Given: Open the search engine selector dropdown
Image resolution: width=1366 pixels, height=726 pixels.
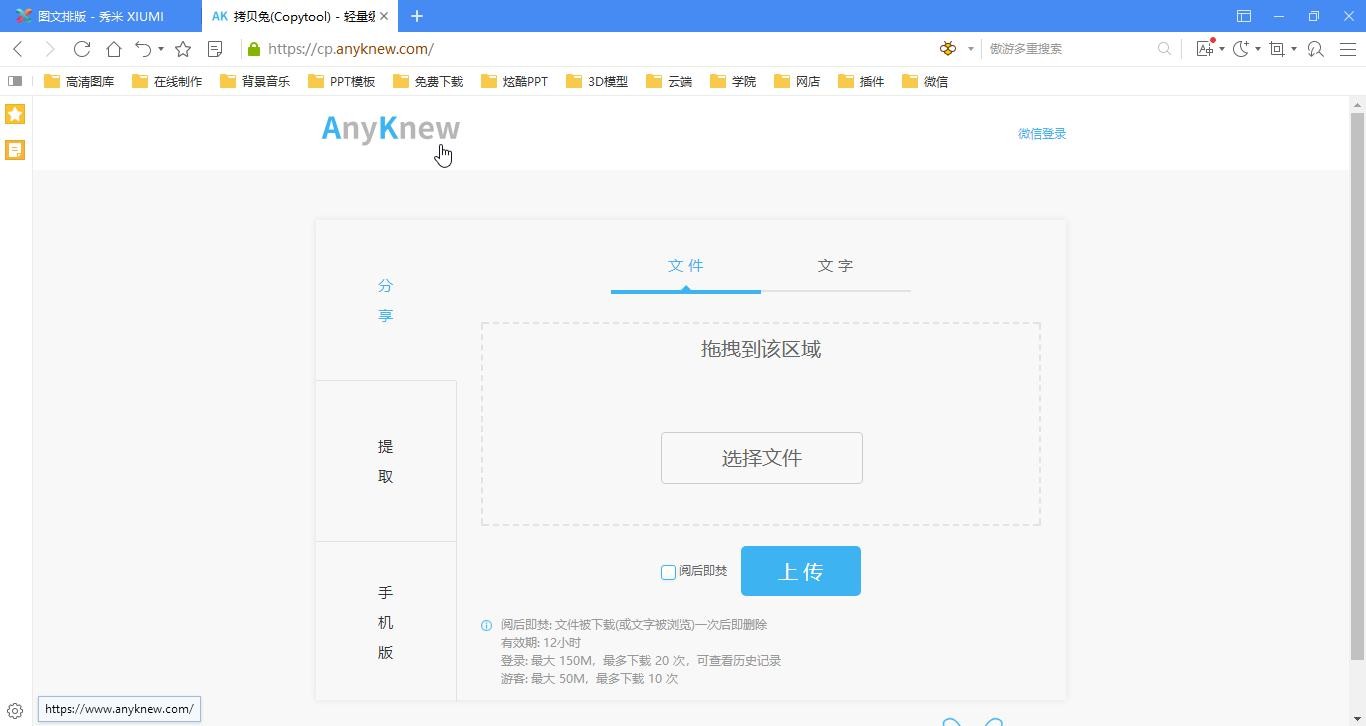Looking at the screenshot, I should (970, 49).
